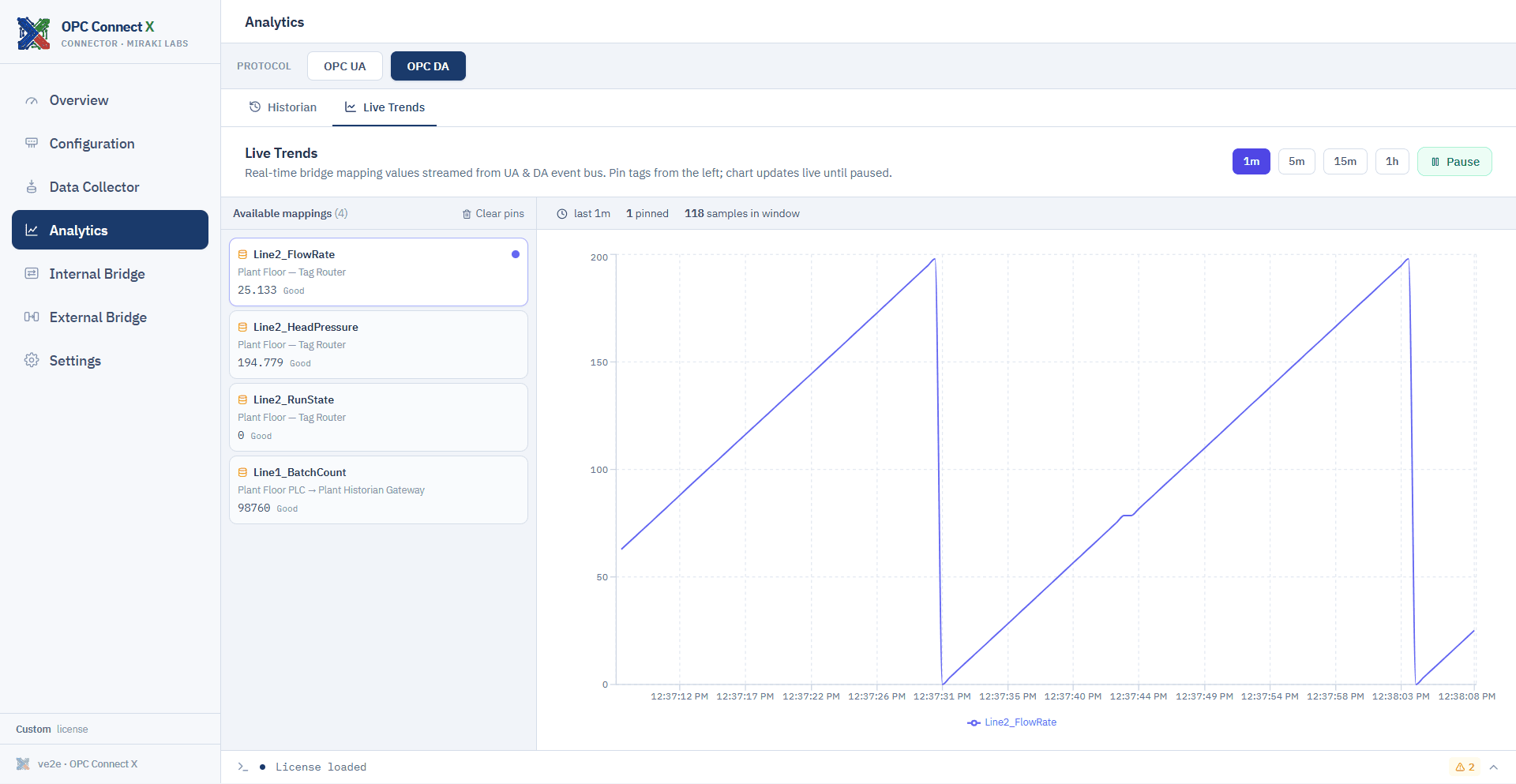This screenshot has height=784, width=1516.
Task: Switch protocol to OPC UA
Action: (345, 66)
